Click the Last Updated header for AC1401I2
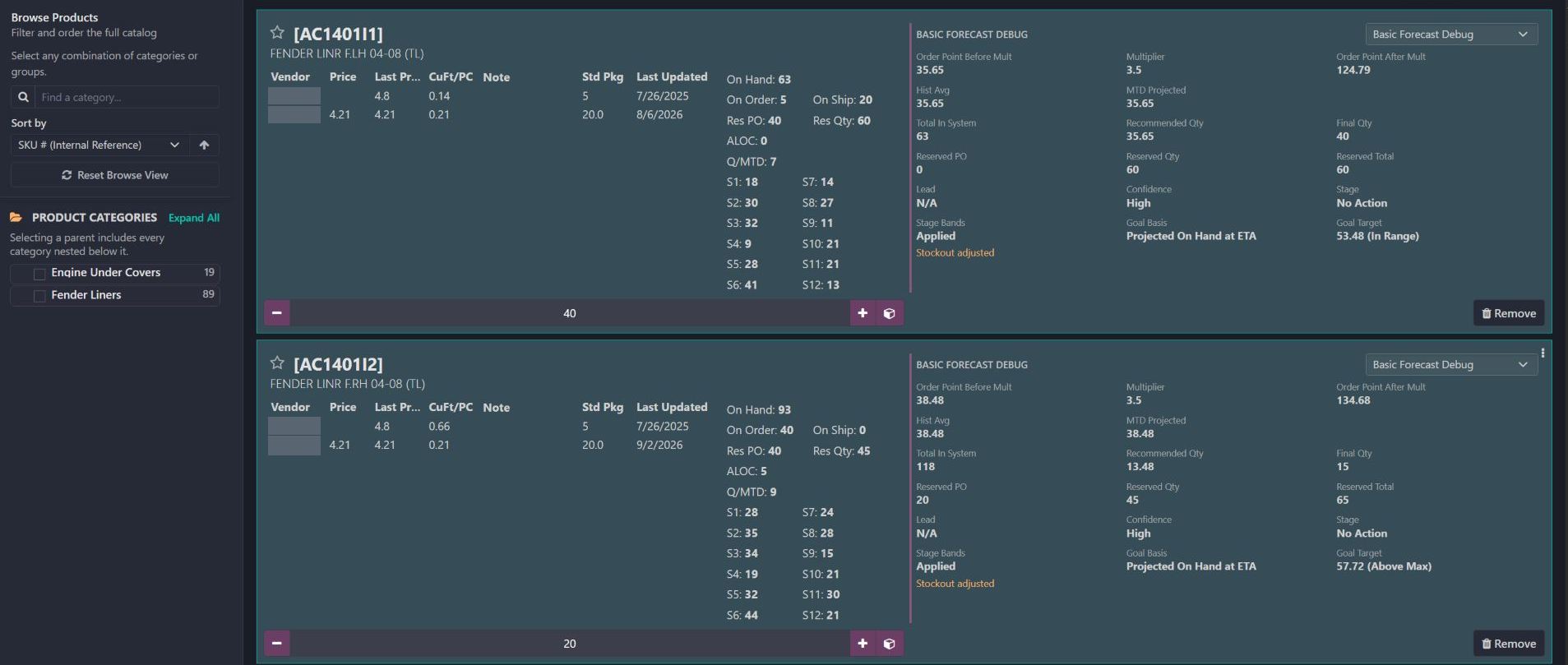 click(x=672, y=407)
